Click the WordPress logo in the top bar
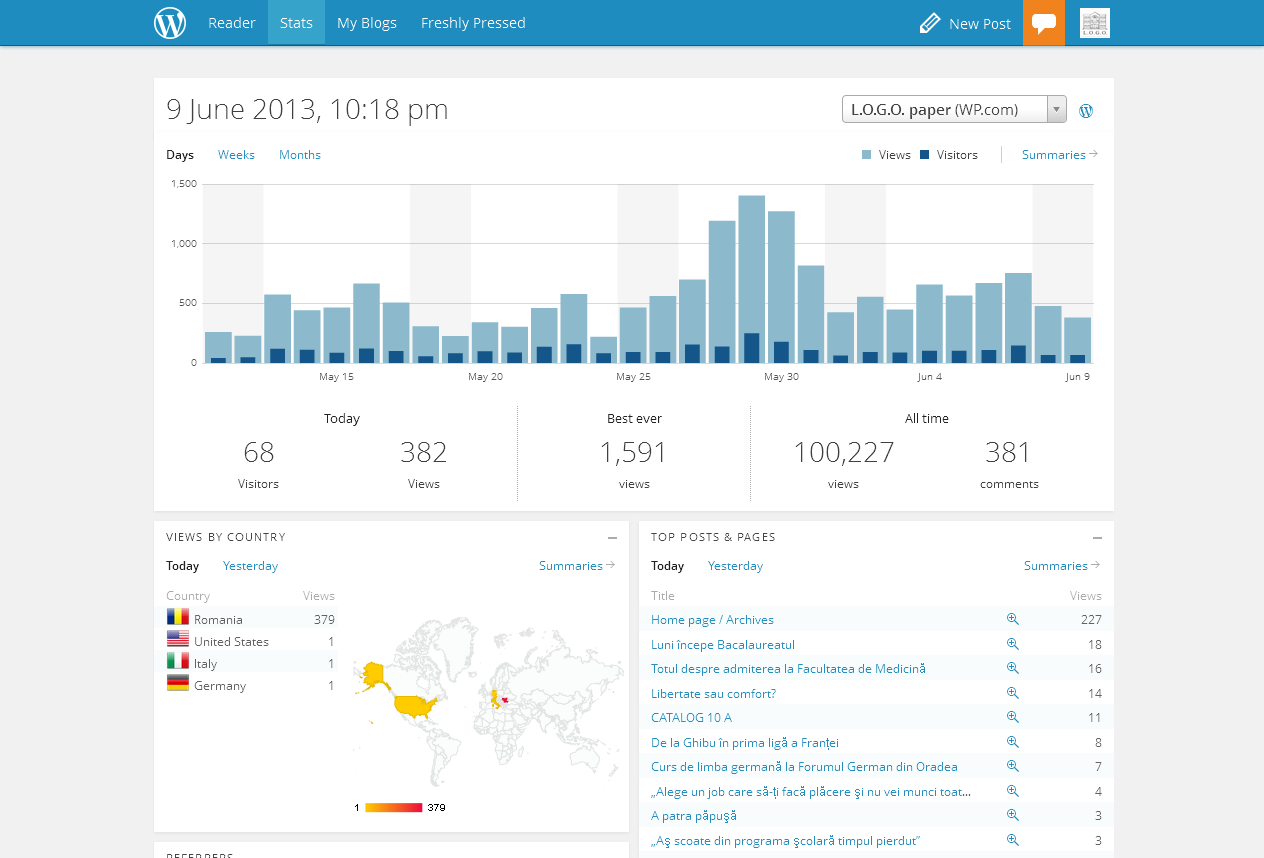Image resolution: width=1264 pixels, height=858 pixels. pyautogui.click(x=170, y=23)
